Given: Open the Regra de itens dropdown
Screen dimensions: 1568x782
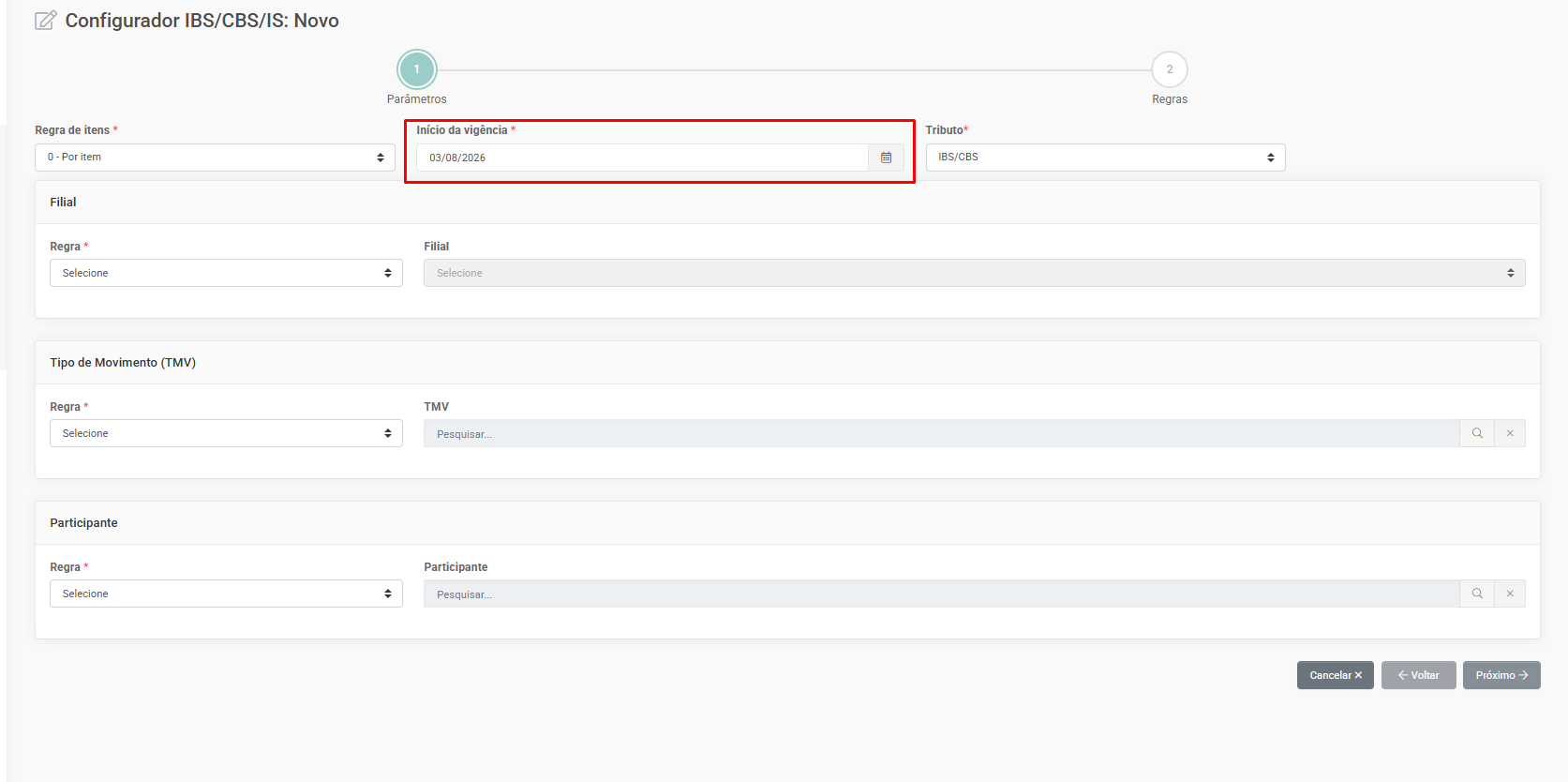Looking at the screenshot, I should 215,158.
